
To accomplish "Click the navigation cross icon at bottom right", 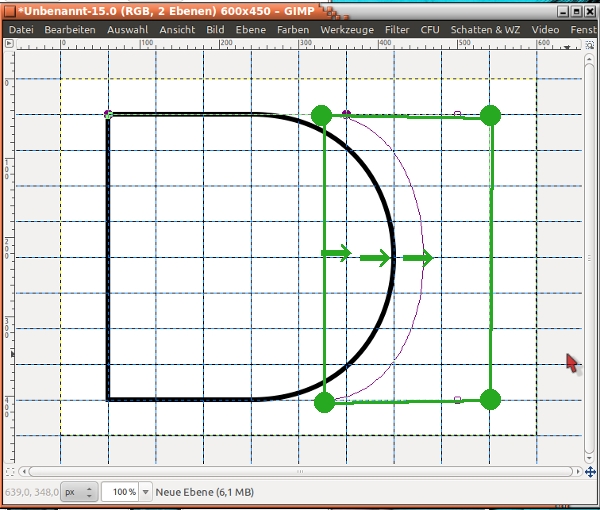I will point(590,472).
